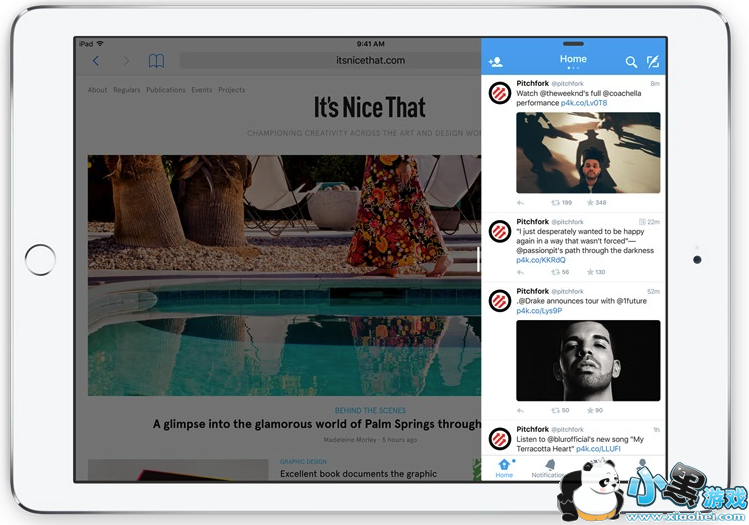This screenshot has height=525, width=749.
Task: Open the Projects nav link
Action: pyautogui.click(x=232, y=90)
